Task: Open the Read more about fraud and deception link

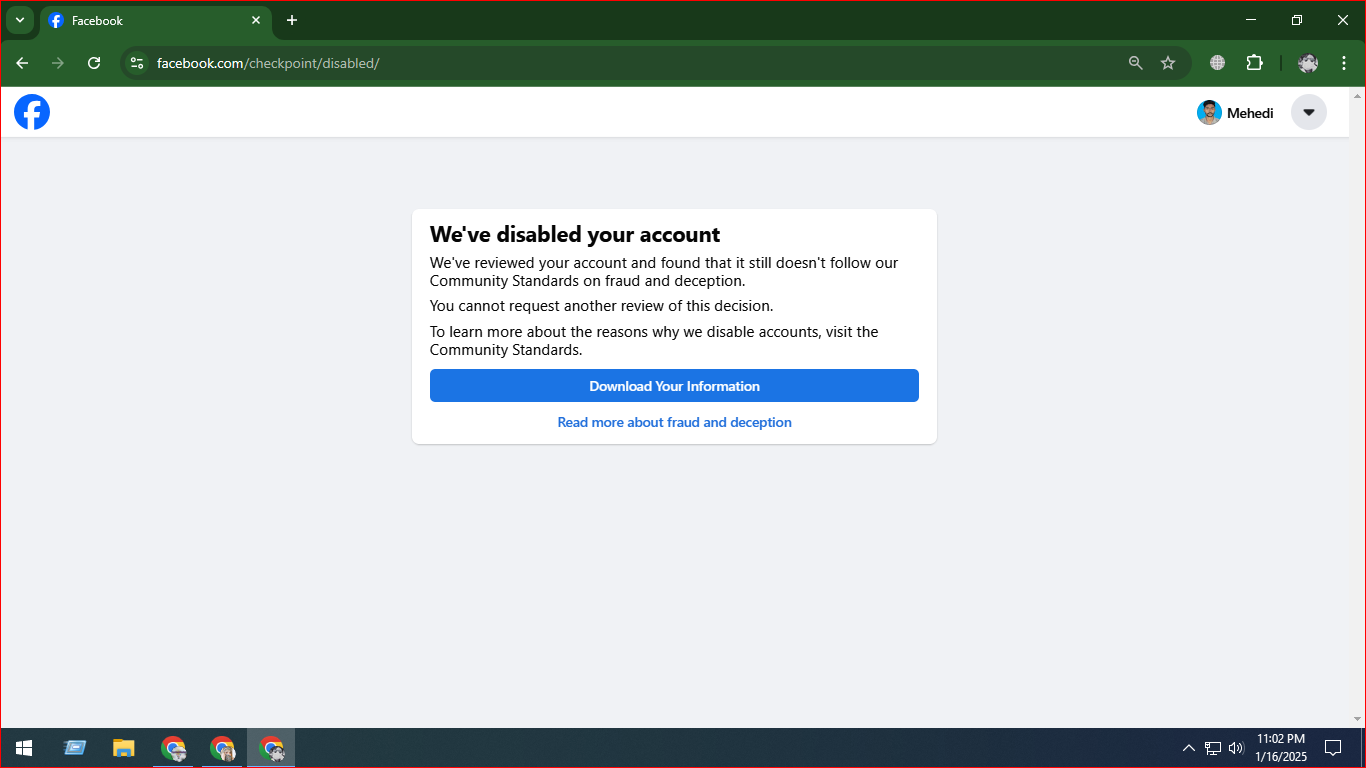Action: (674, 422)
